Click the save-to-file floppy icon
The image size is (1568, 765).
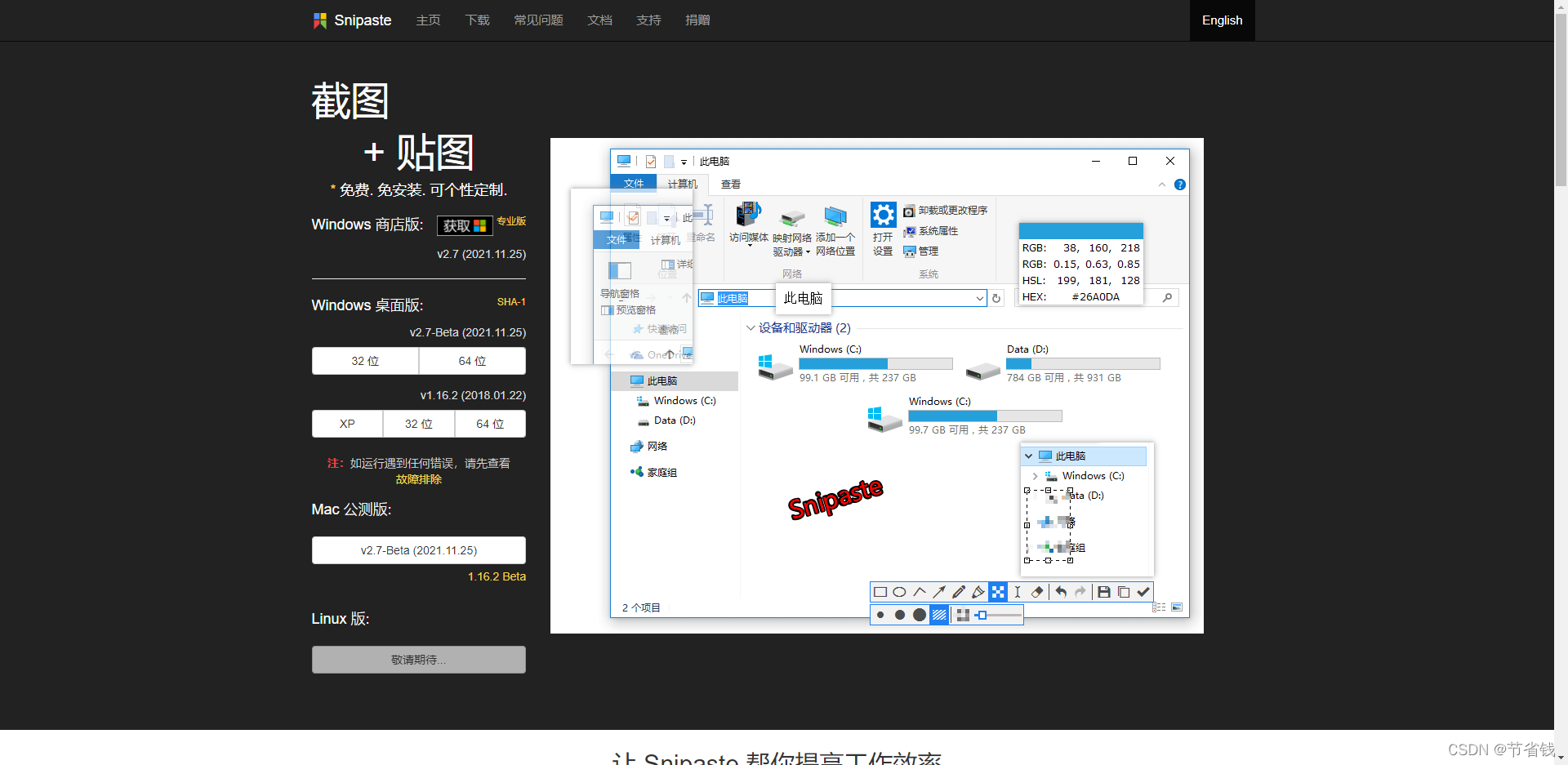coord(1104,592)
